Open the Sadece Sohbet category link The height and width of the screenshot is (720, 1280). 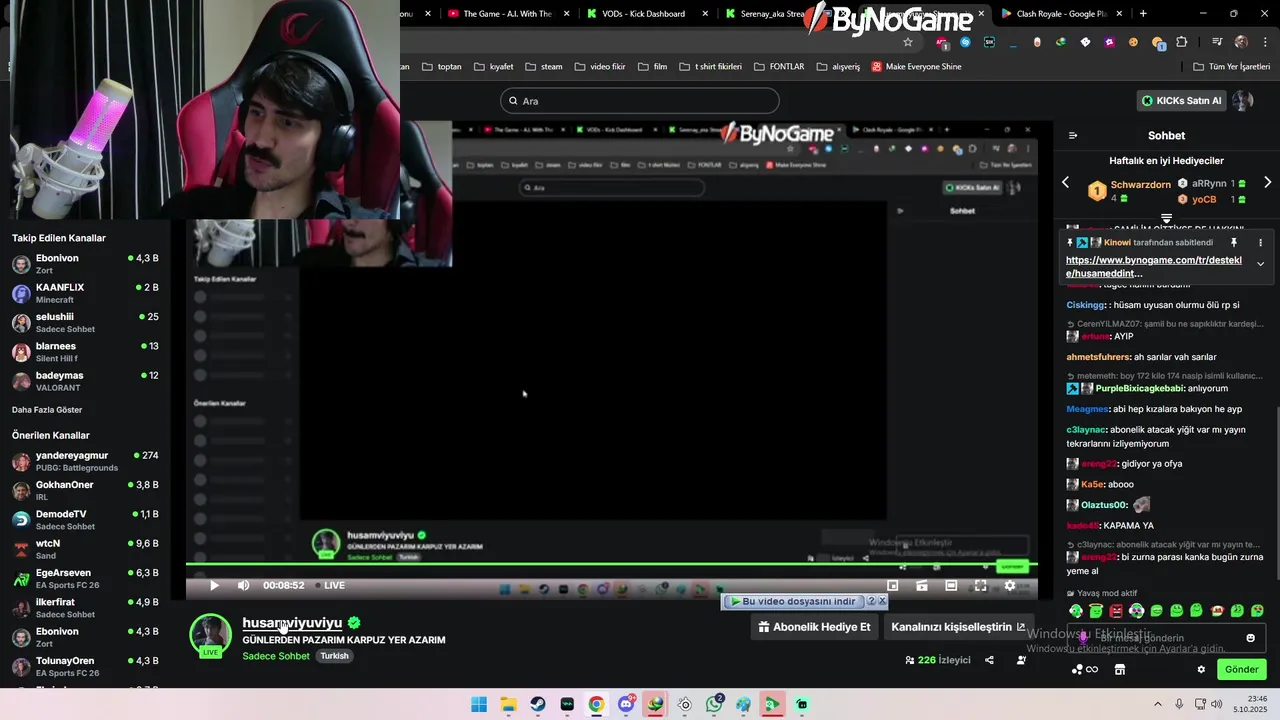(x=276, y=656)
